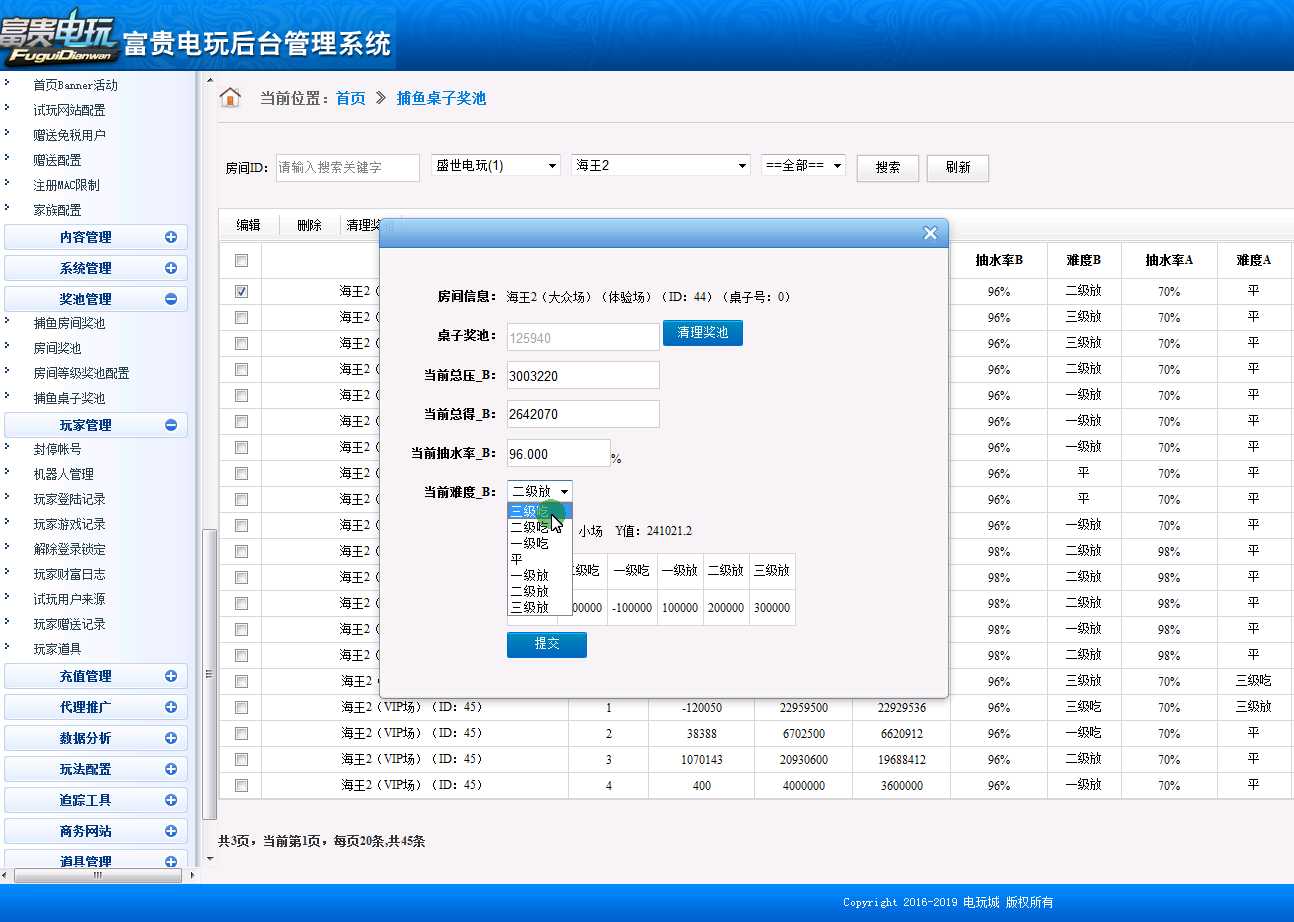Check the VIP场 table number 4 row checkbox
1294x922 pixels.
[x=241, y=785]
